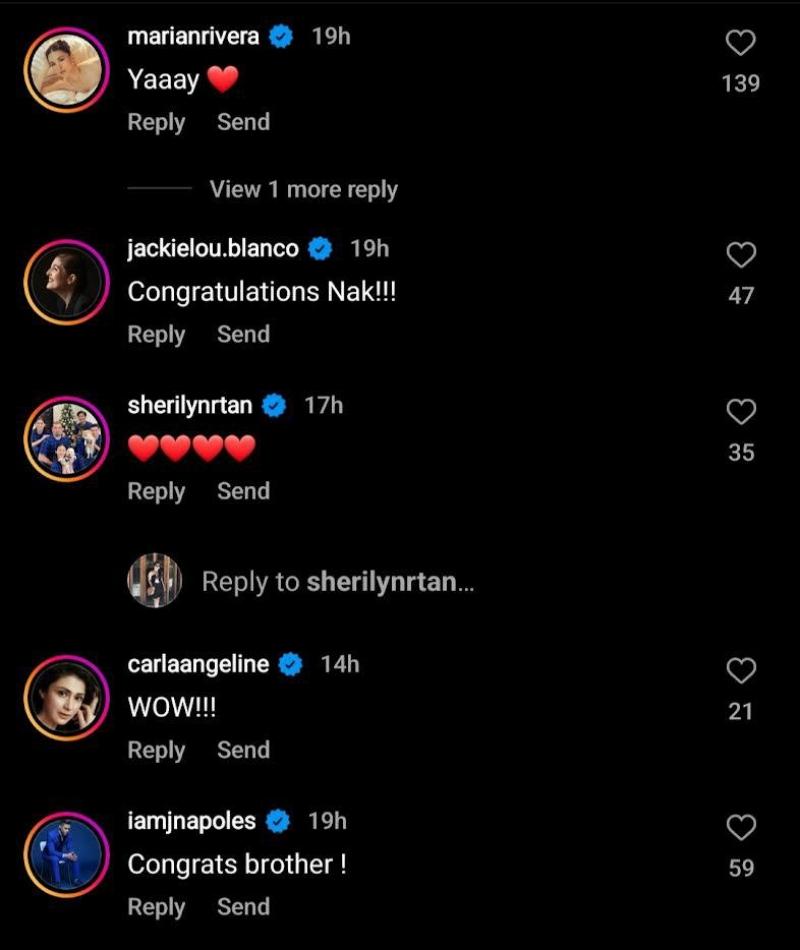
Task: Like marianrivera's "Yaaay" comment
Action: tap(740, 43)
